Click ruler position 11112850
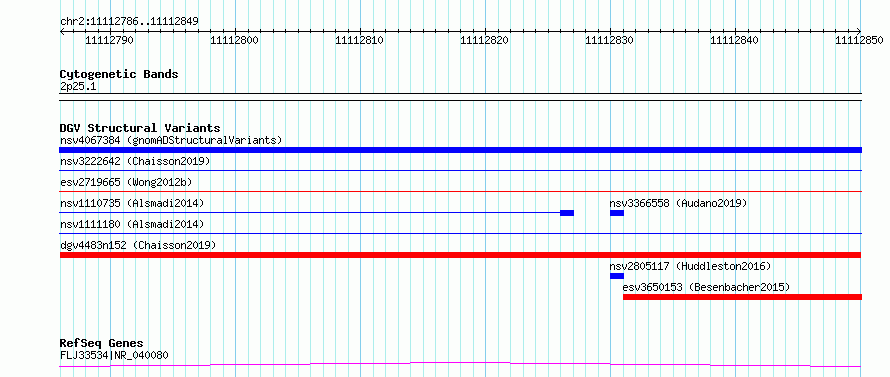Screen dimensions: 890x377 tap(859, 40)
